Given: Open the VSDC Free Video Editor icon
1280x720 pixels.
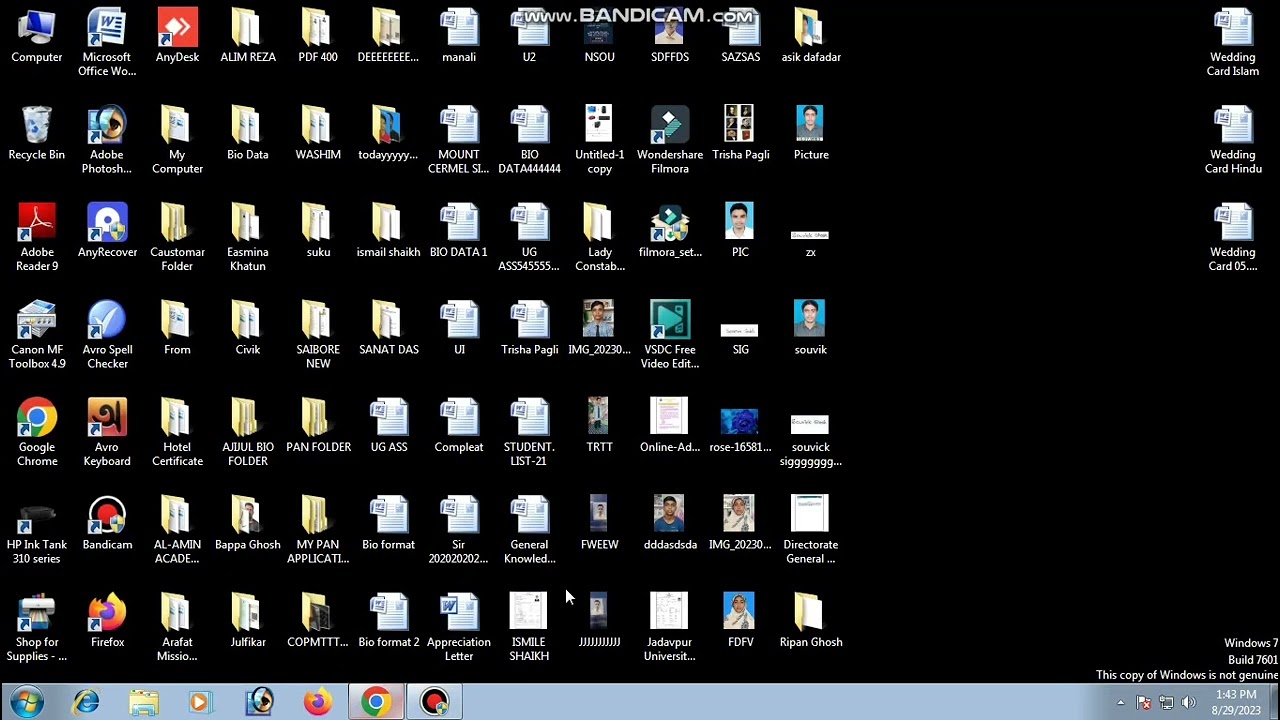Looking at the screenshot, I should click(x=670, y=335).
